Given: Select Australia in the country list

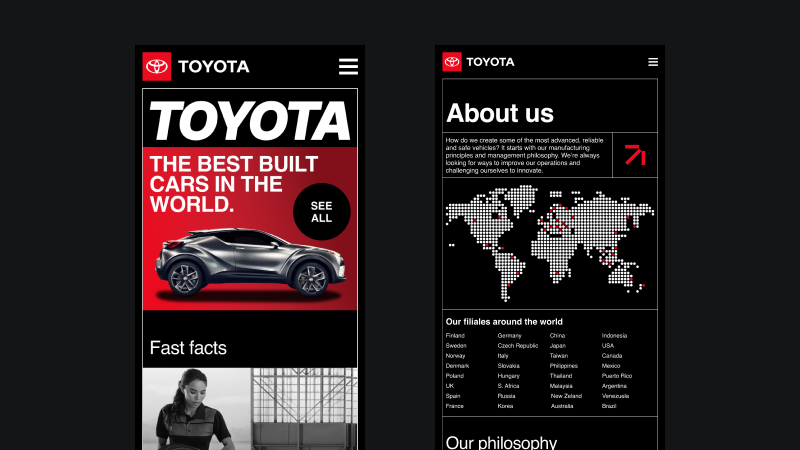Looking at the screenshot, I should tap(562, 406).
